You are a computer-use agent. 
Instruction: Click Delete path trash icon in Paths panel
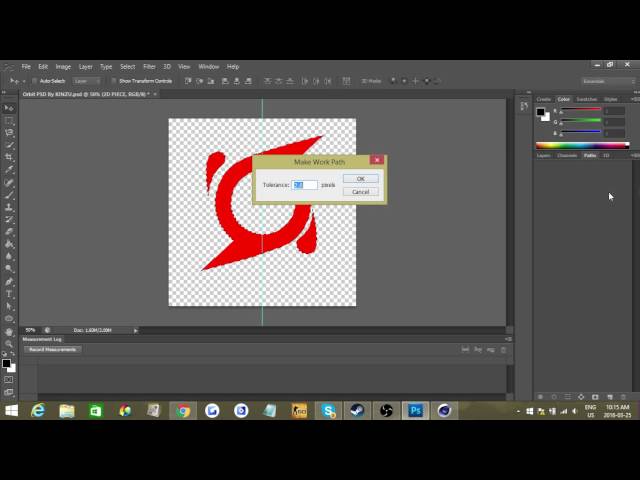coord(623,397)
